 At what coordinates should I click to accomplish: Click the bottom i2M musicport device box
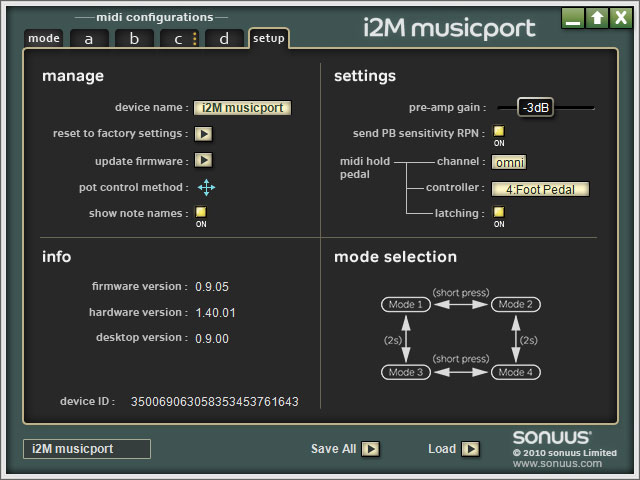click(x=87, y=449)
